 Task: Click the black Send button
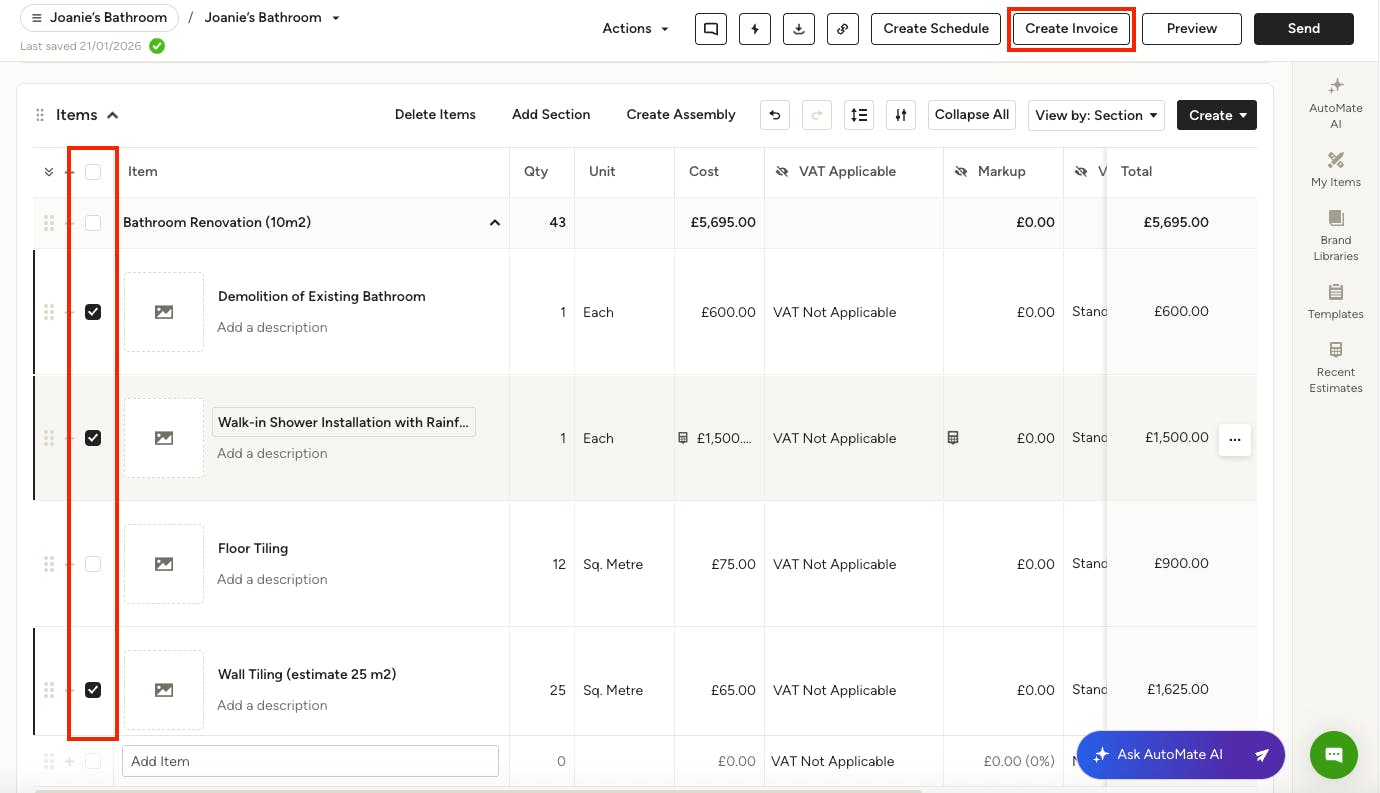(x=1304, y=29)
